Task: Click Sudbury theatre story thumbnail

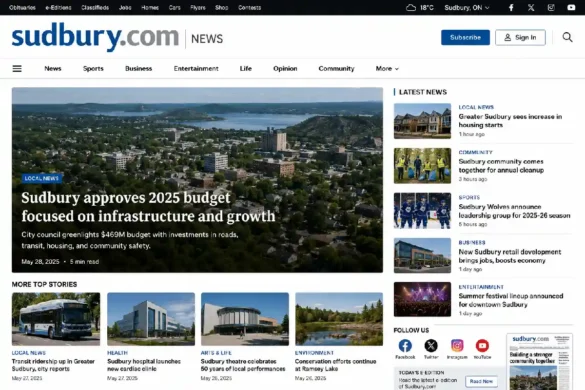Action: click(245, 319)
